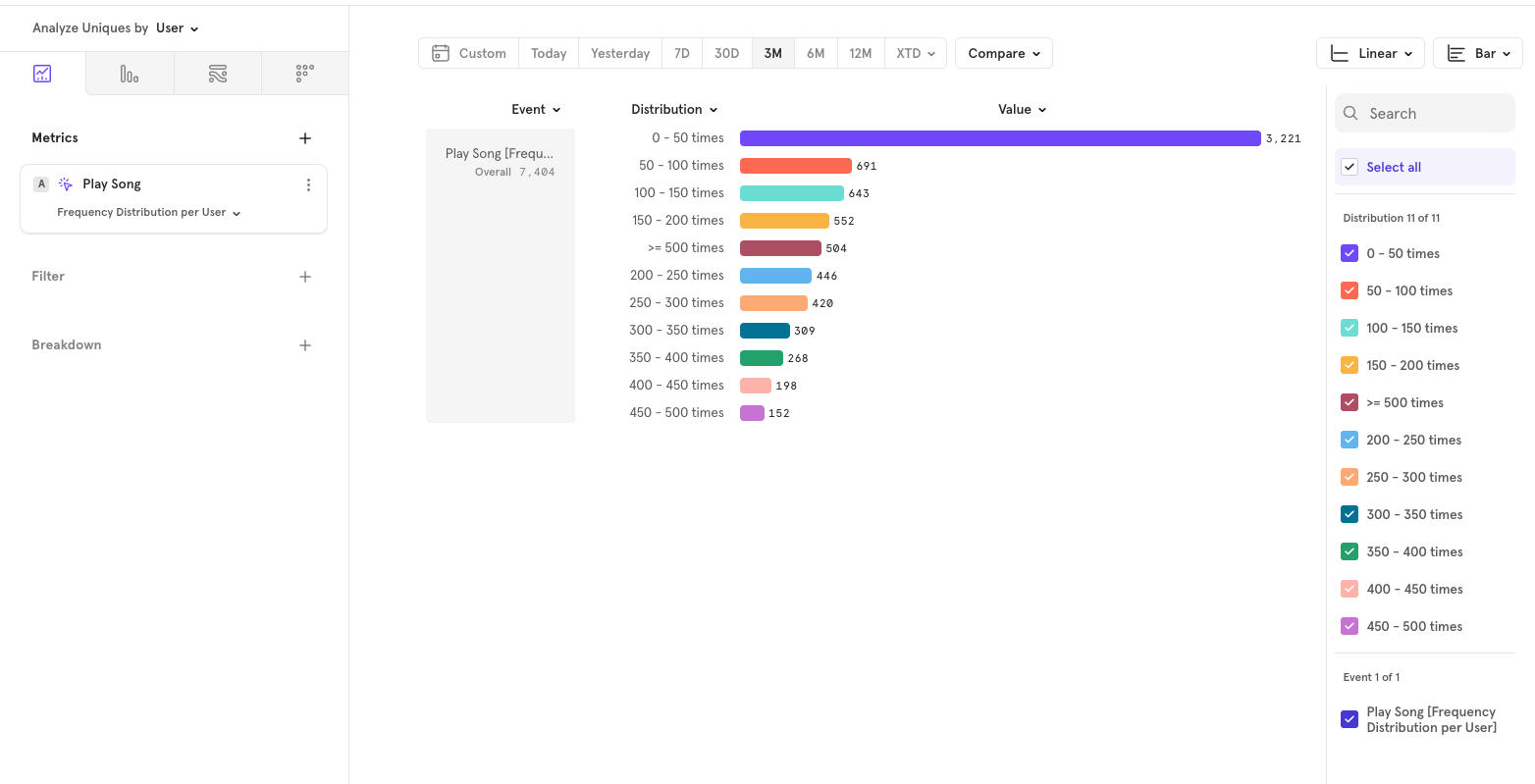
Task: Switch to the Retention report icon
Action: pyautogui.click(x=305, y=74)
